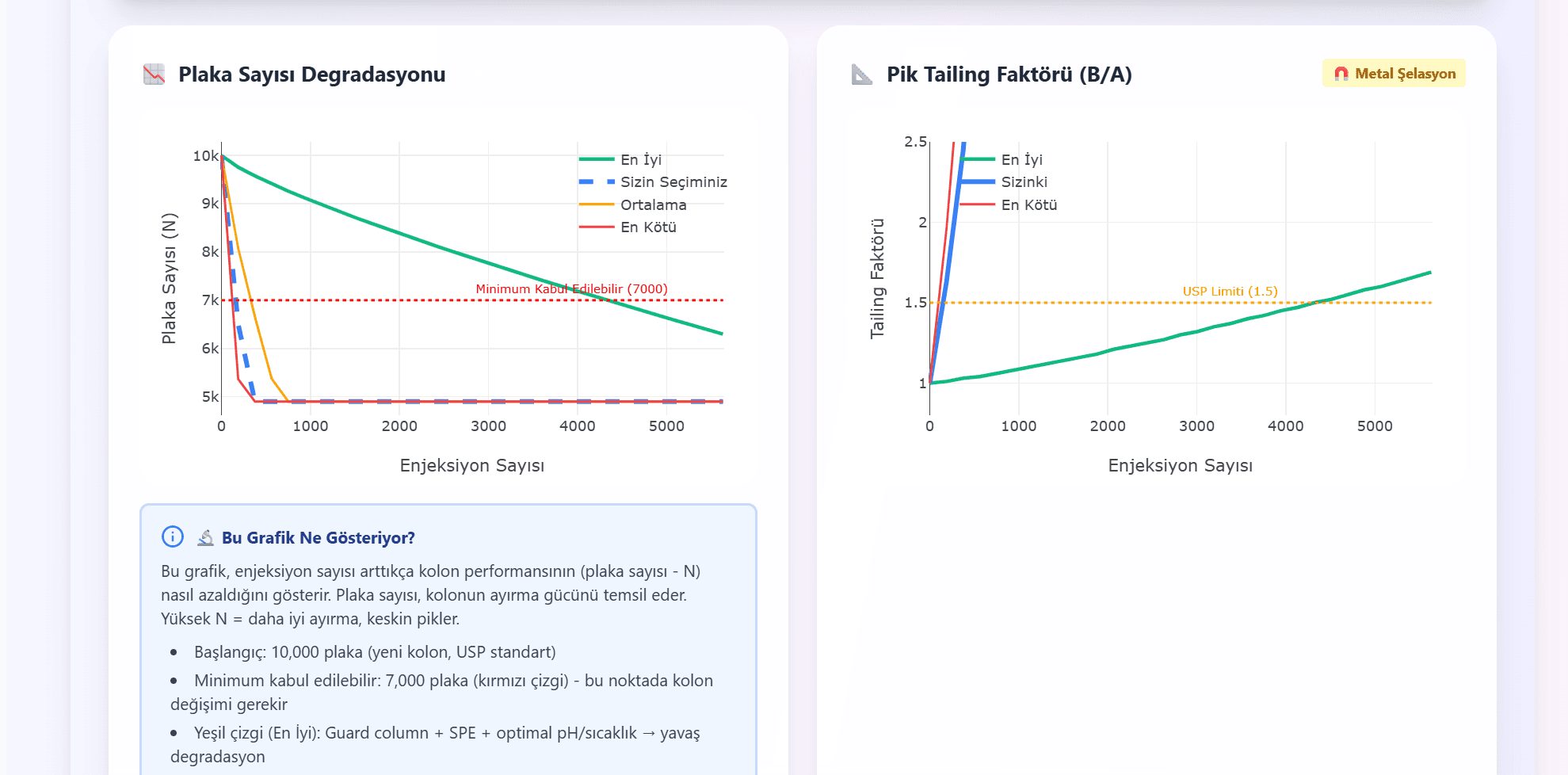Click the Tailing Faktörü y-axis label
The width and height of the screenshot is (1568, 775).
877,279
